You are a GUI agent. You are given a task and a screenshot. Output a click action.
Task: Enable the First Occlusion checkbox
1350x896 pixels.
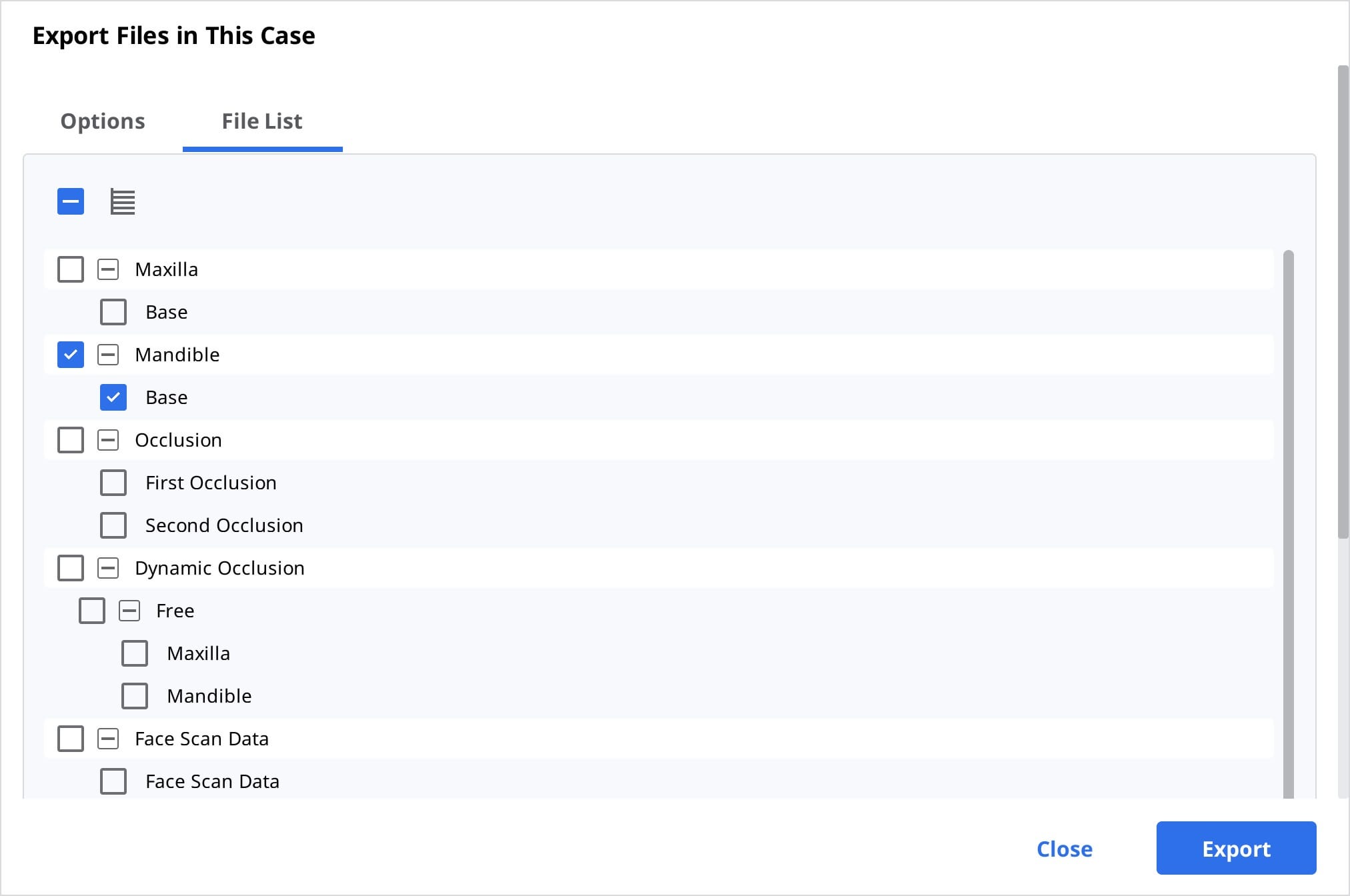pos(113,483)
